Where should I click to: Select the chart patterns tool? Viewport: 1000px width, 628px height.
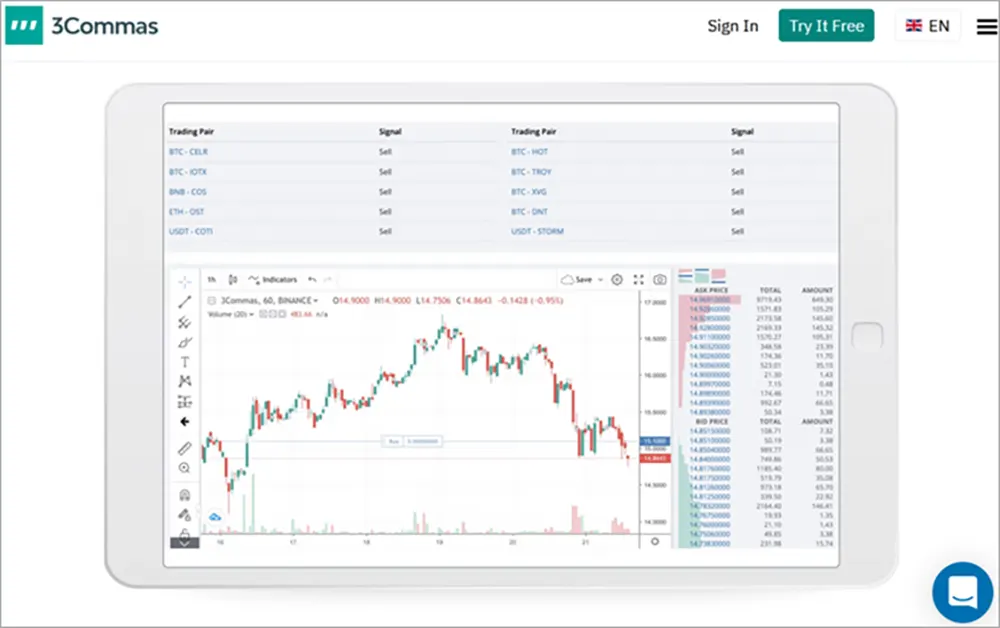[184, 381]
